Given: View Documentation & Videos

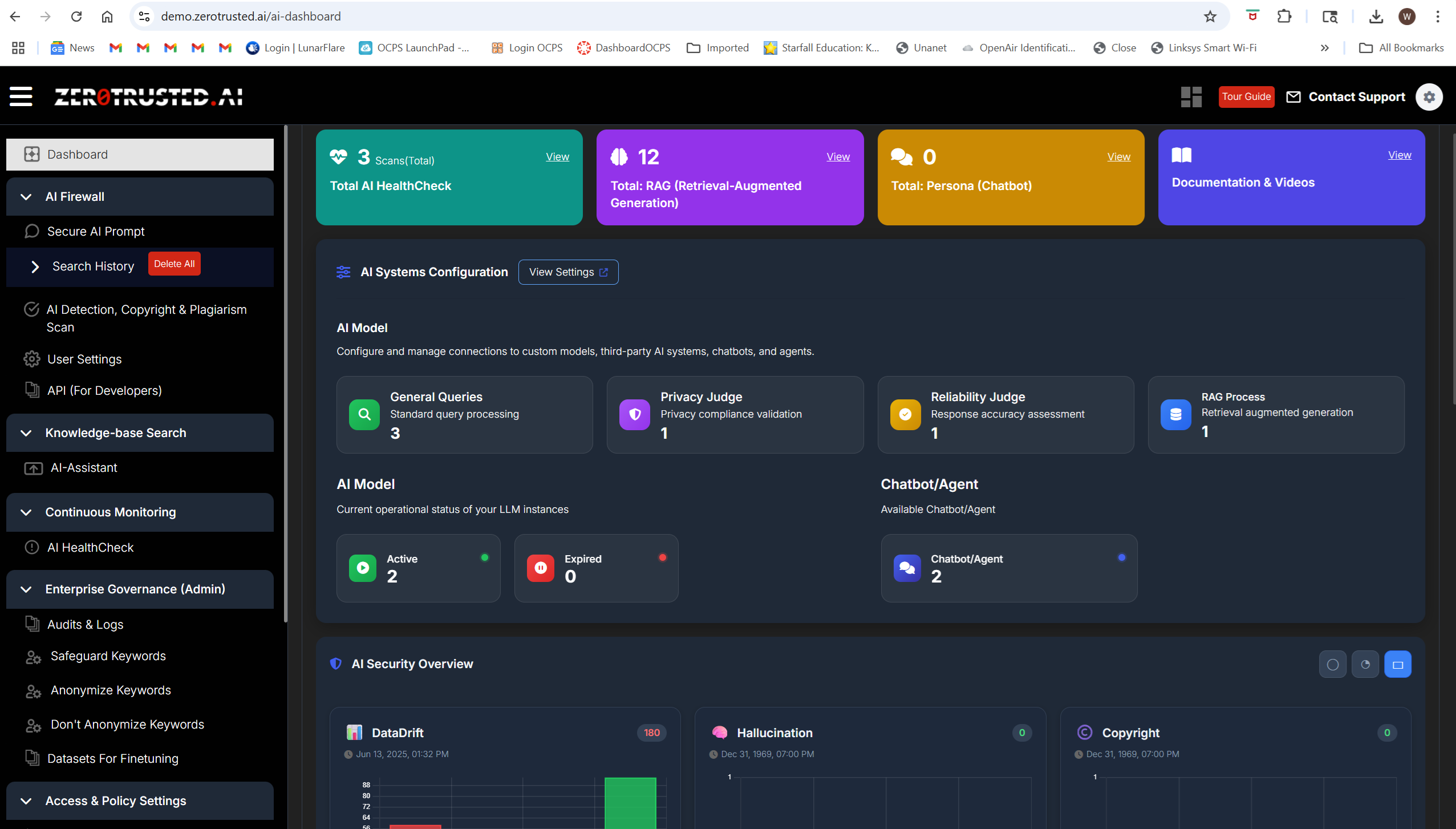Looking at the screenshot, I should [x=1400, y=155].
